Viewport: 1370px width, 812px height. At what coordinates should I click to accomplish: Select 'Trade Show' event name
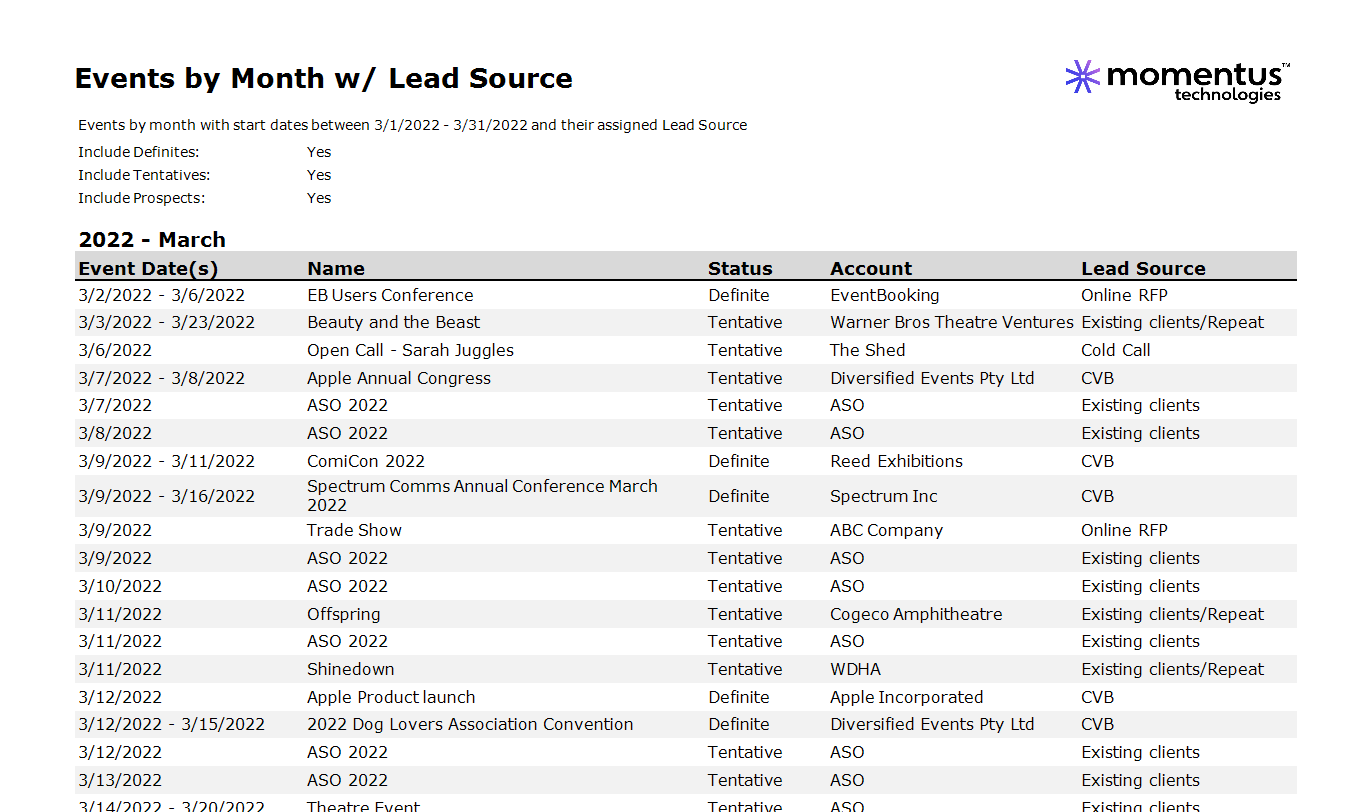point(354,530)
